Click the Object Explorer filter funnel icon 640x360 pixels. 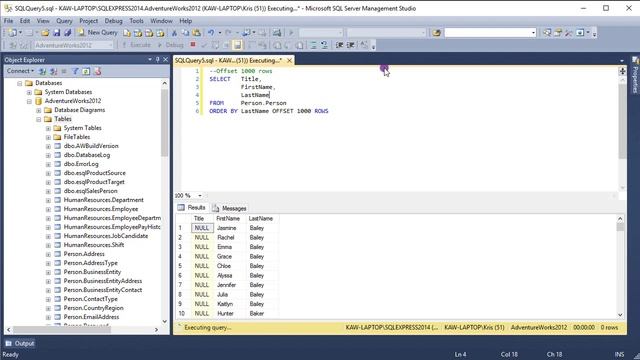pyautogui.click(x=75, y=71)
